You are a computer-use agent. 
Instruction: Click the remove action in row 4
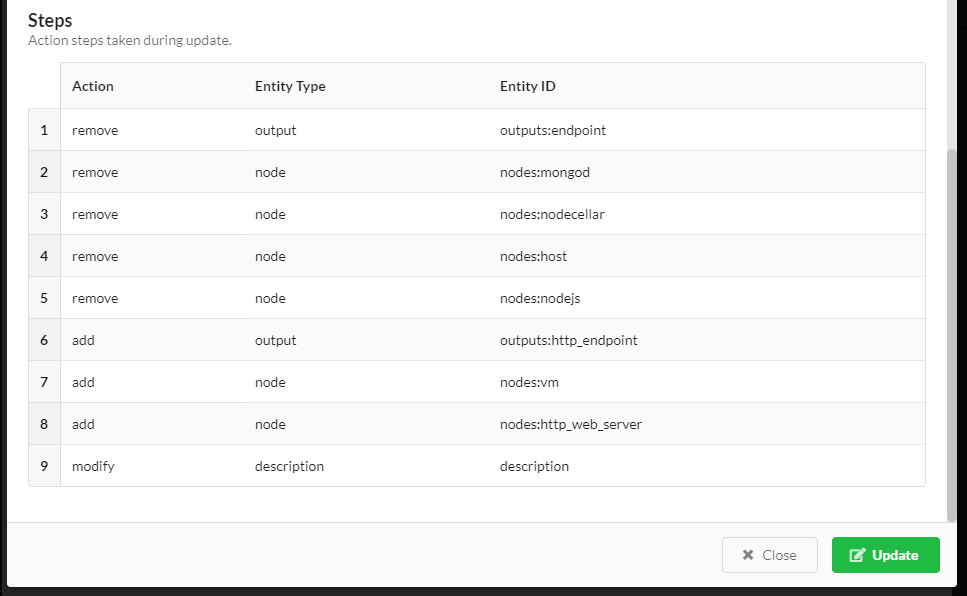coord(95,256)
